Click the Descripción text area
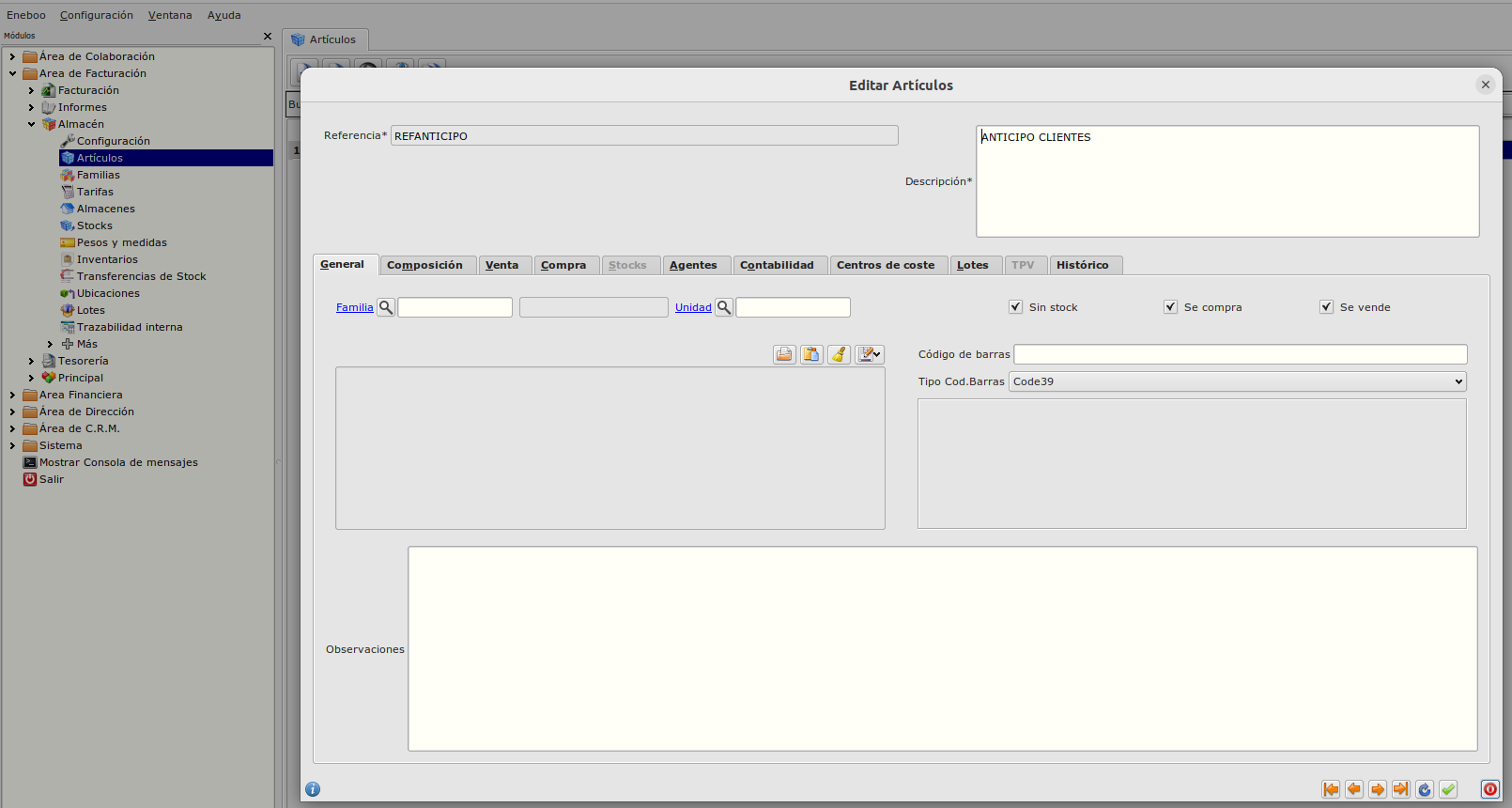The width and height of the screenshot is (1512, 808). pyautogui.click(x=1227, y=181)
